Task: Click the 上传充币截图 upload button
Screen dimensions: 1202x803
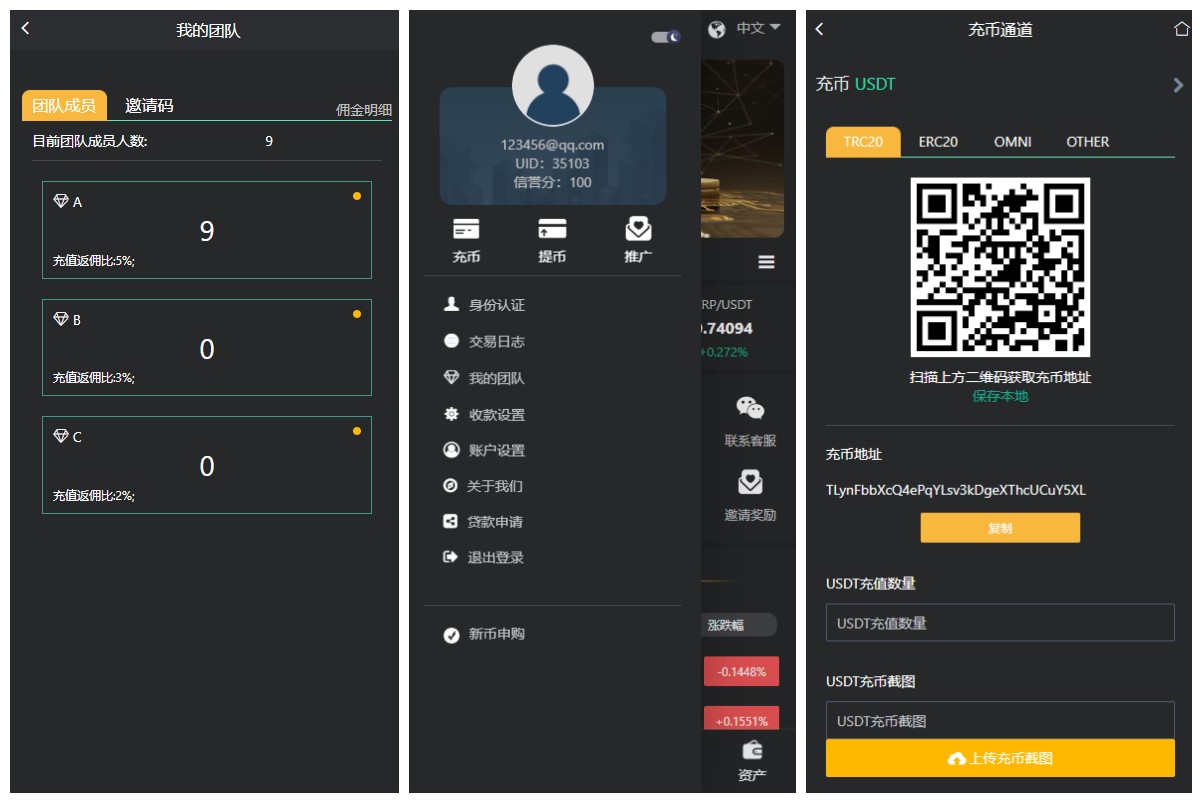Action: click(x=1000, y=758)
